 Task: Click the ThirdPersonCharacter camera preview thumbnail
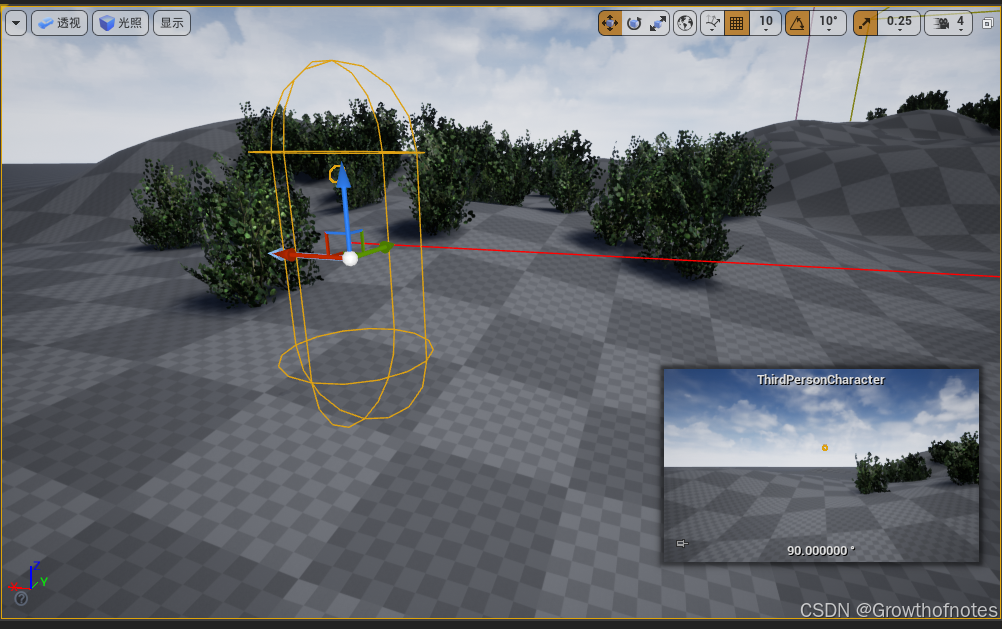(821, 465)
